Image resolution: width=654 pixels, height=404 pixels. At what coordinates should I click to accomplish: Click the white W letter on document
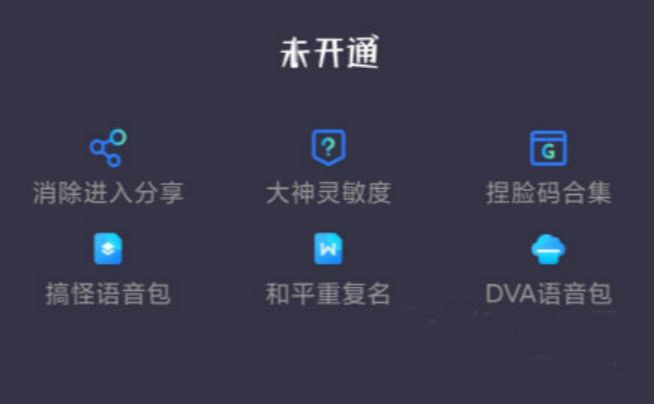pos(328,249)
